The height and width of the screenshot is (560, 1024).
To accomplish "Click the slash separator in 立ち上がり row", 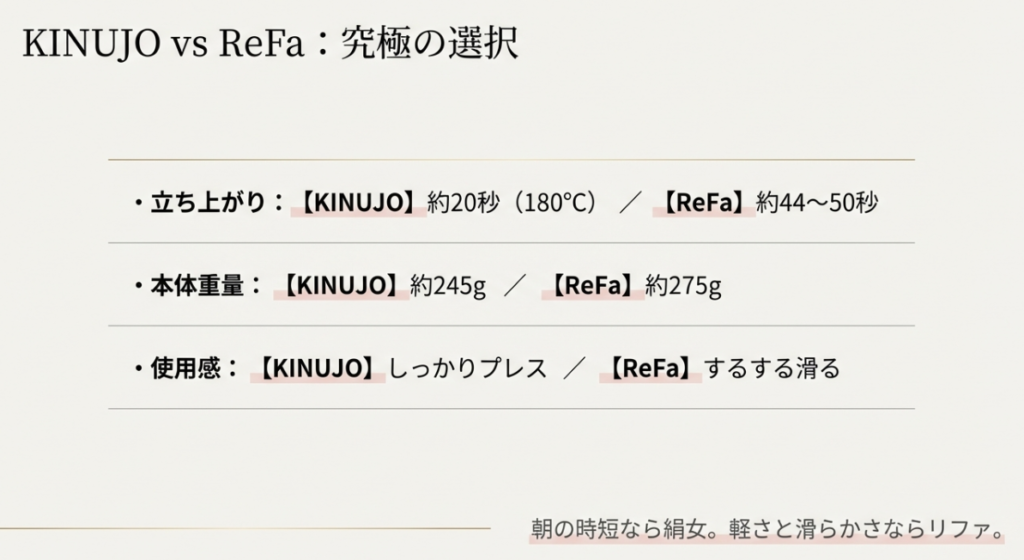I will tap(629, 203).
